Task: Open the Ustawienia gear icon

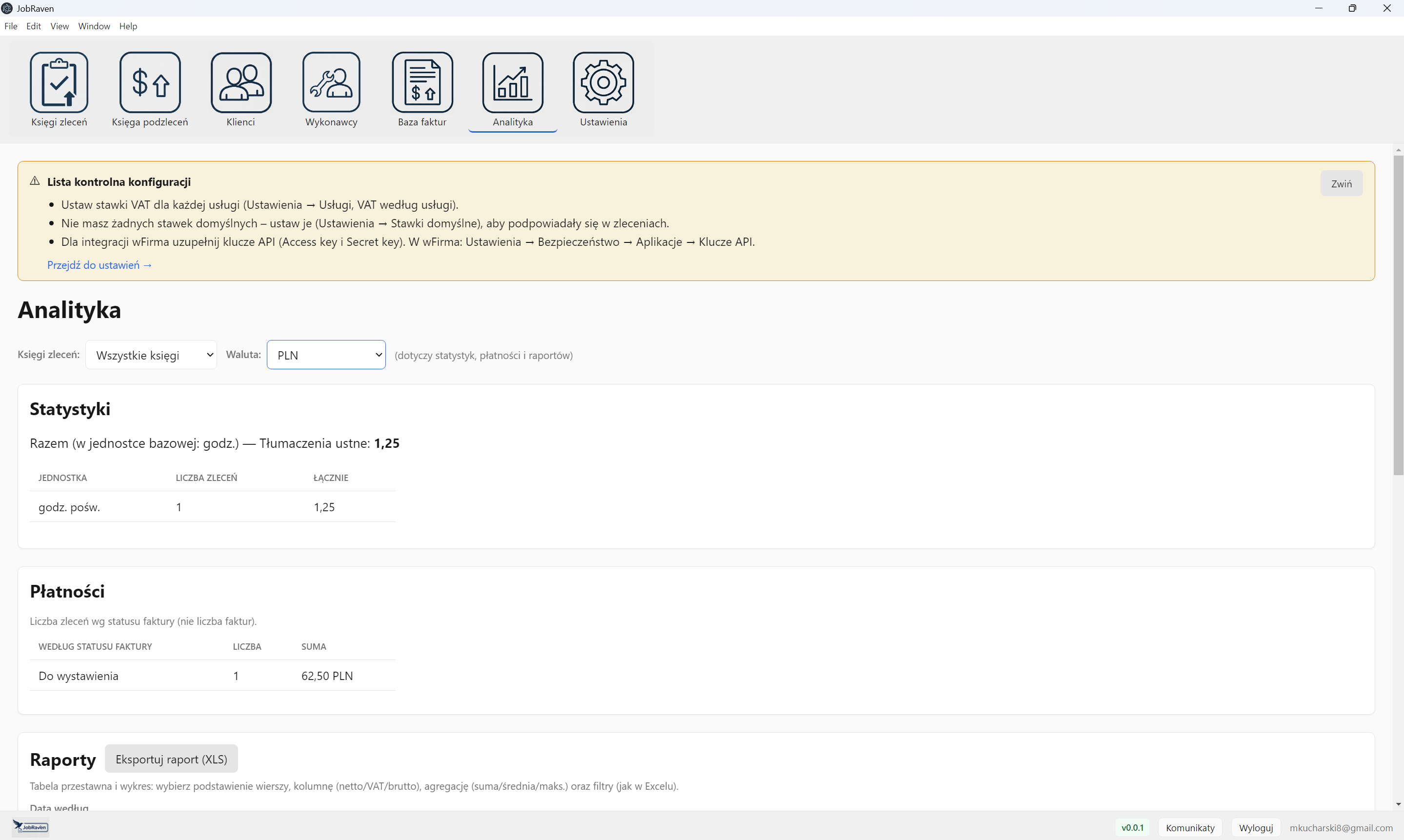Action: [603, 82]
